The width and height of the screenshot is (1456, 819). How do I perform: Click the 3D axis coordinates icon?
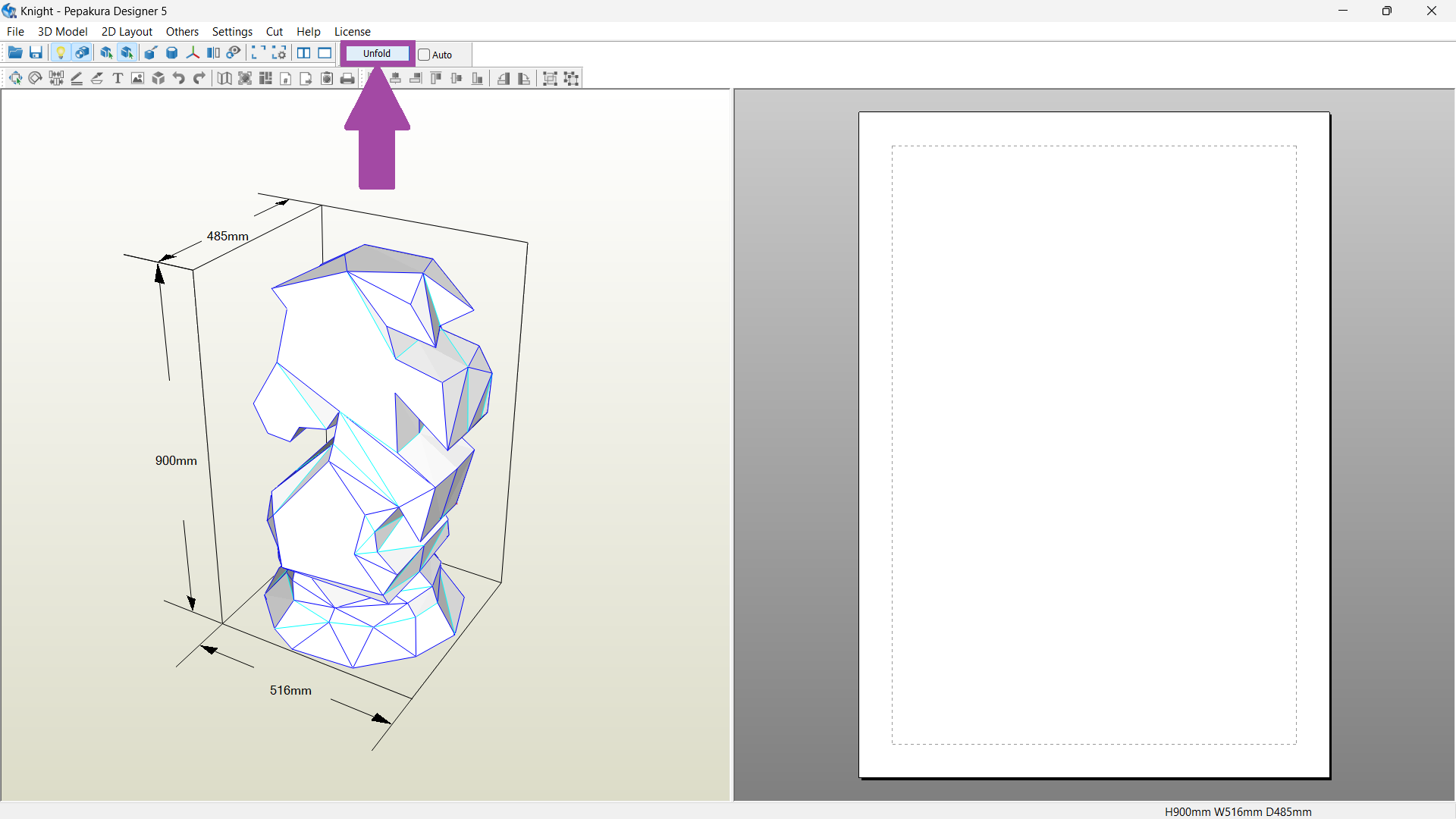click(193, 53)
